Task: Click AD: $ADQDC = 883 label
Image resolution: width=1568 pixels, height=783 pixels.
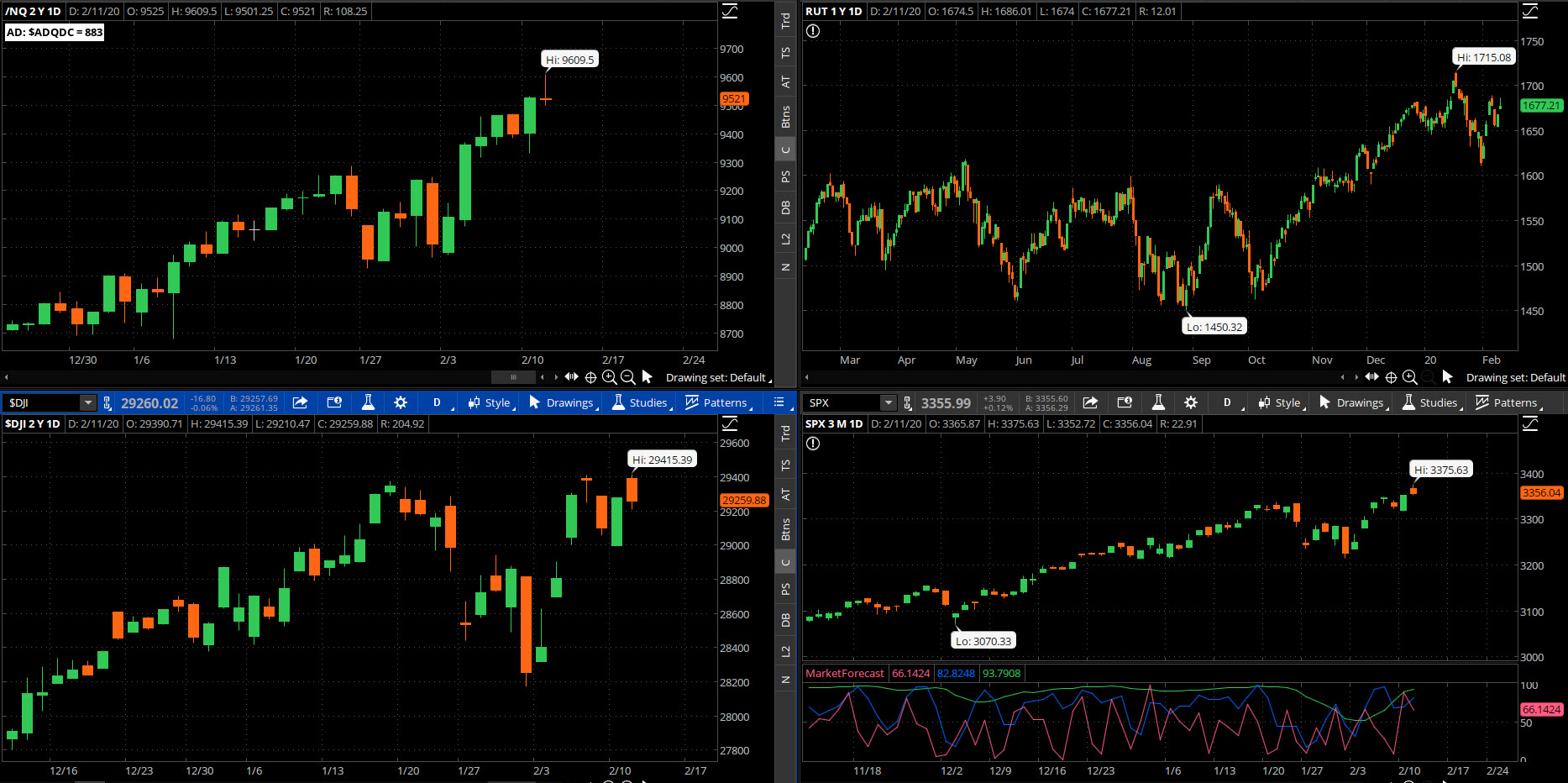Action: pos(54,32)
